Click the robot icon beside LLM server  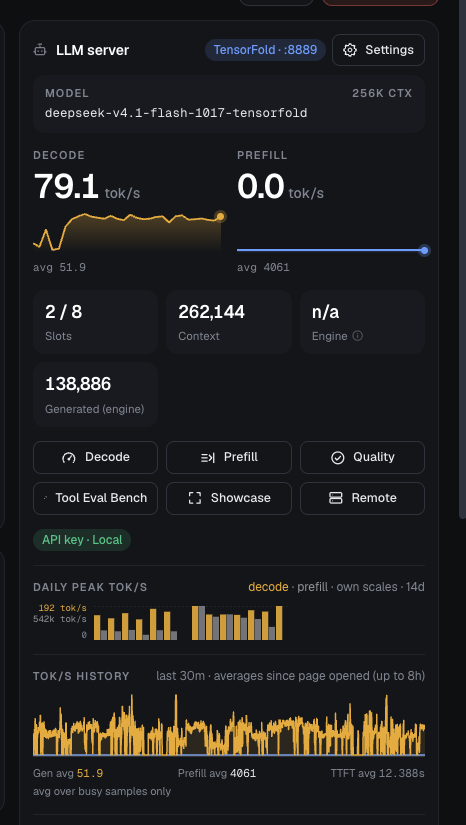(39, 51)
